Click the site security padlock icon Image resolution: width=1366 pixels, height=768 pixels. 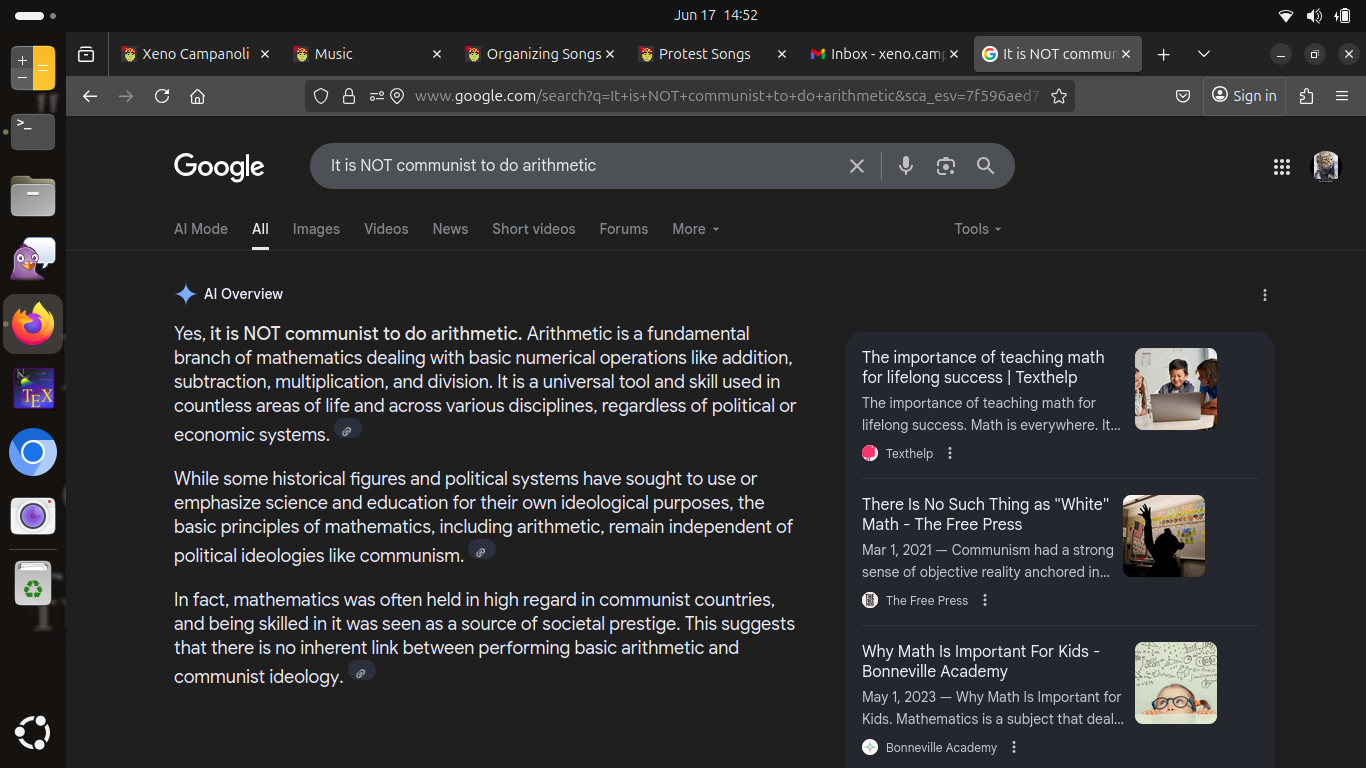[349, 96]
